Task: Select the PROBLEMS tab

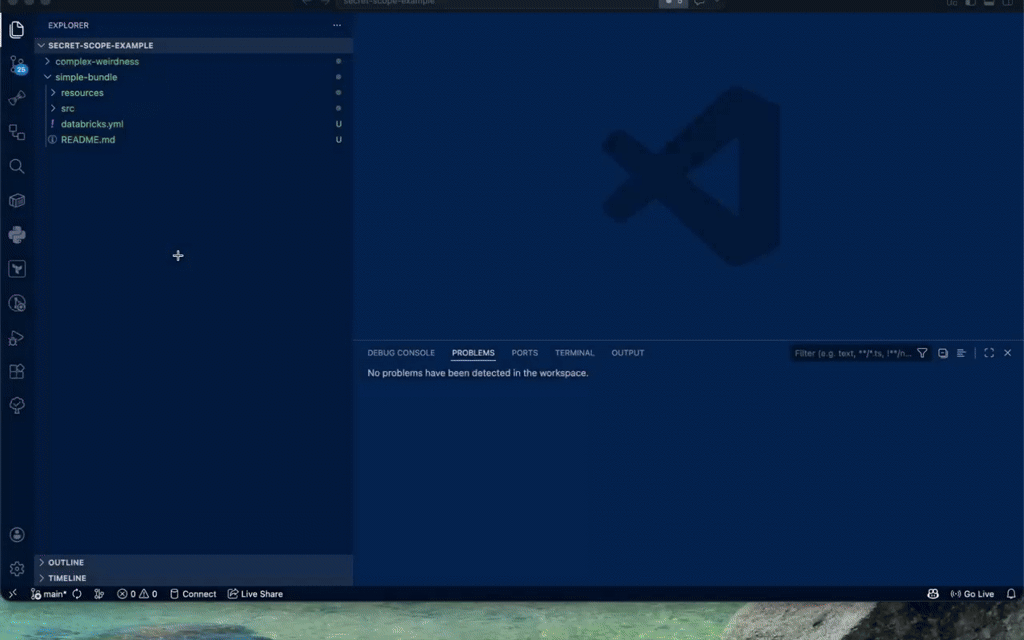Action: (x=473, y=353)
